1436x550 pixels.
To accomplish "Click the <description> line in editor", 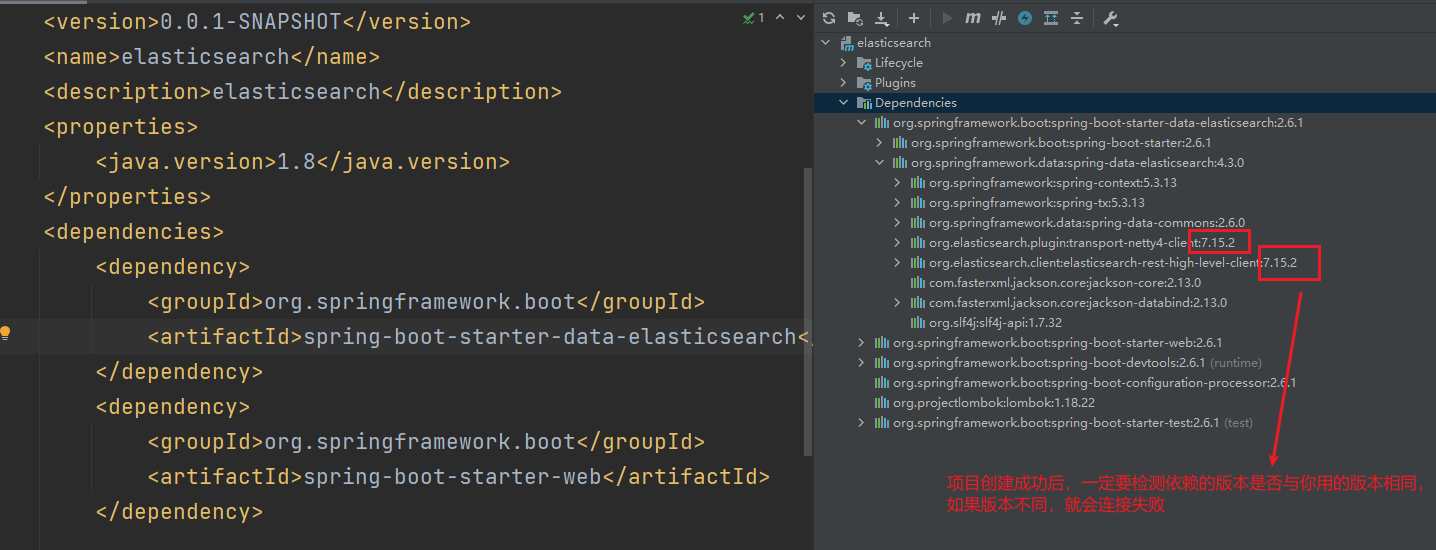I will point(303,92).
